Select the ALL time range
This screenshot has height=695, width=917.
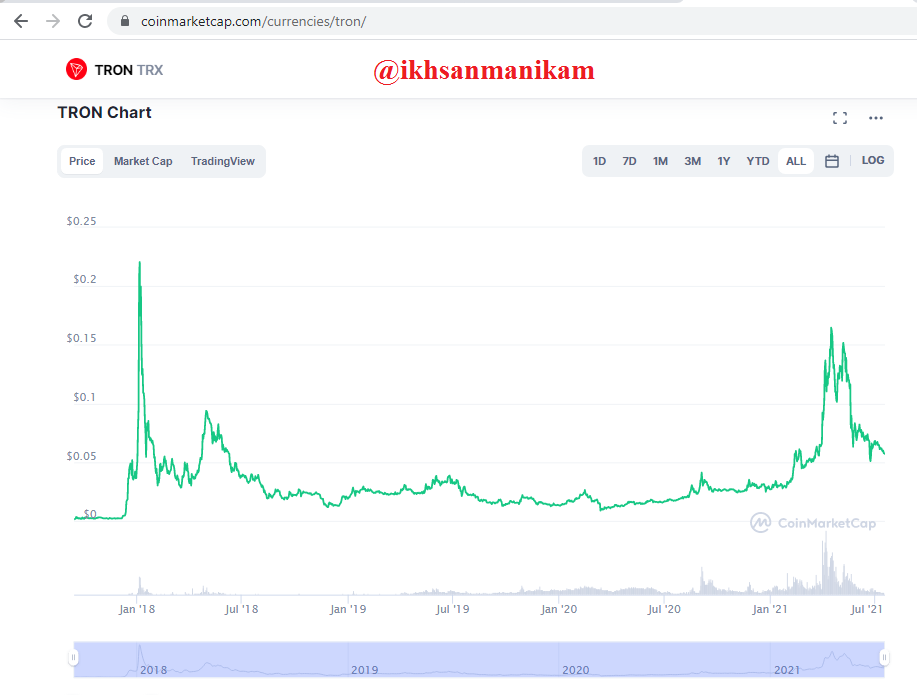click(x=796, y=161)
